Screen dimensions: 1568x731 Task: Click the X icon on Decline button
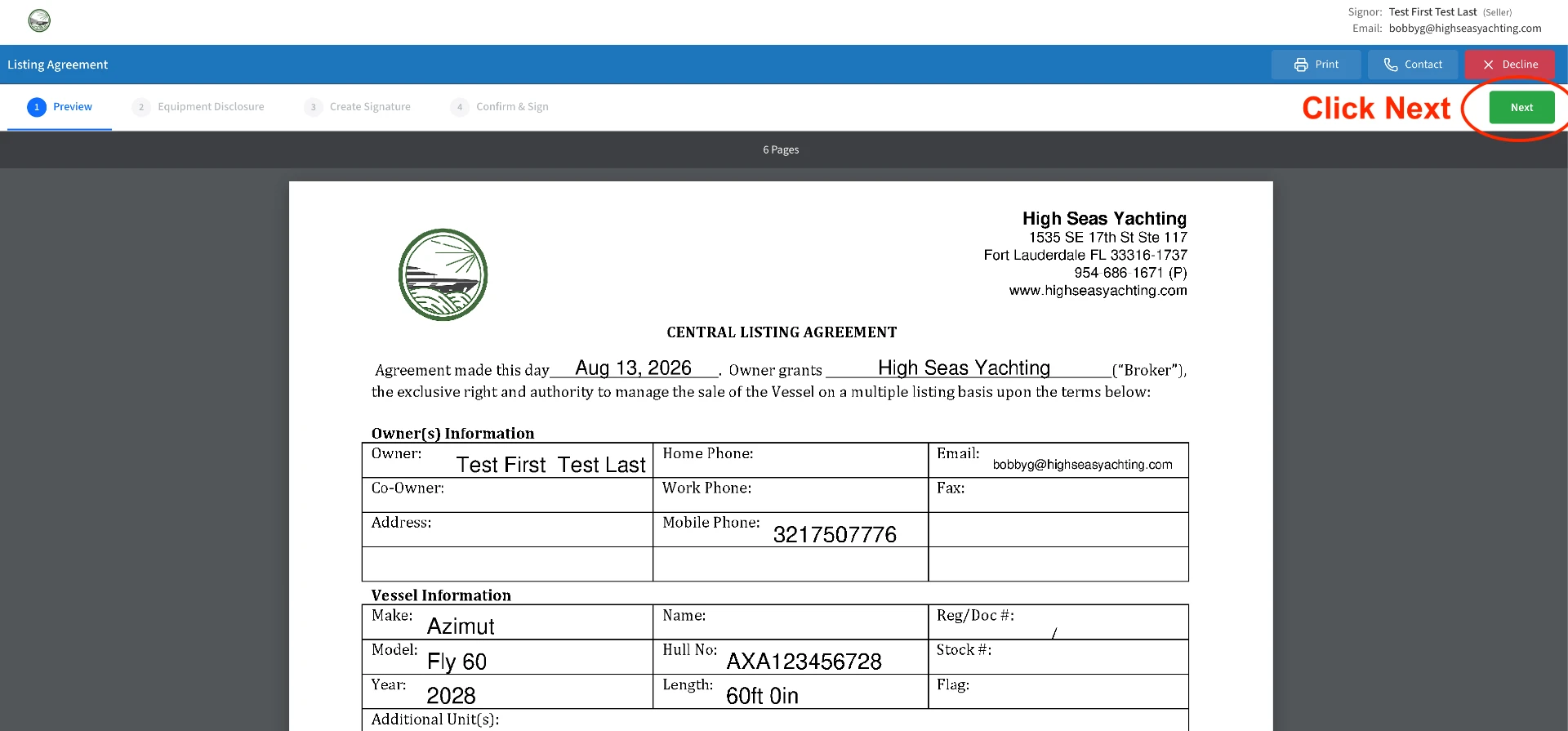click(1489, 65)
